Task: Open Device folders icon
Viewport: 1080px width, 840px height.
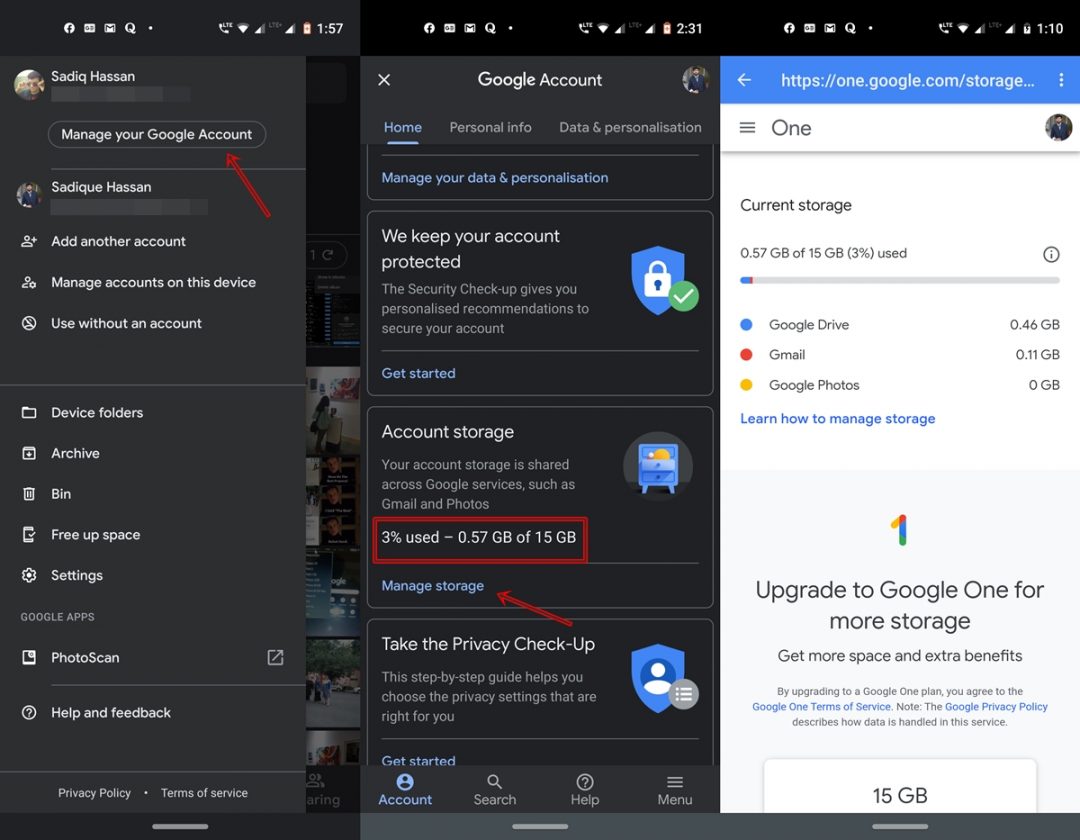Action: (x=29, y=412)
